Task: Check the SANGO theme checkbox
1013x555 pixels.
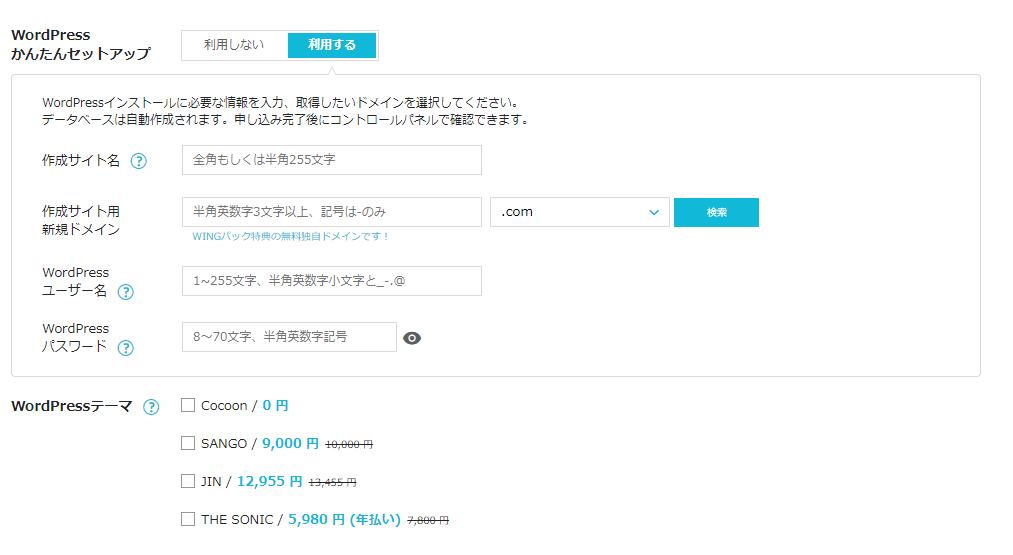Action: (x=188, y=443)
